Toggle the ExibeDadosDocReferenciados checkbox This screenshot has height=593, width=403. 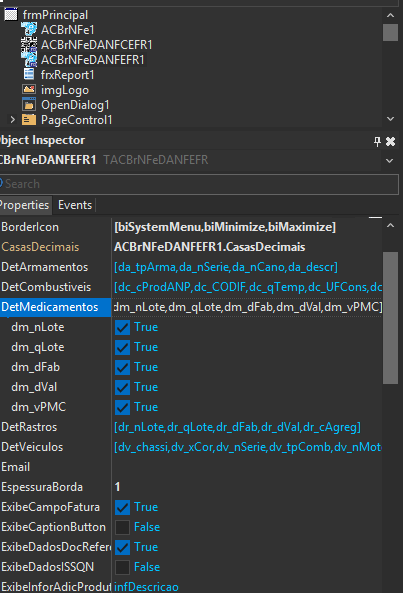click(x=122, y=547)
